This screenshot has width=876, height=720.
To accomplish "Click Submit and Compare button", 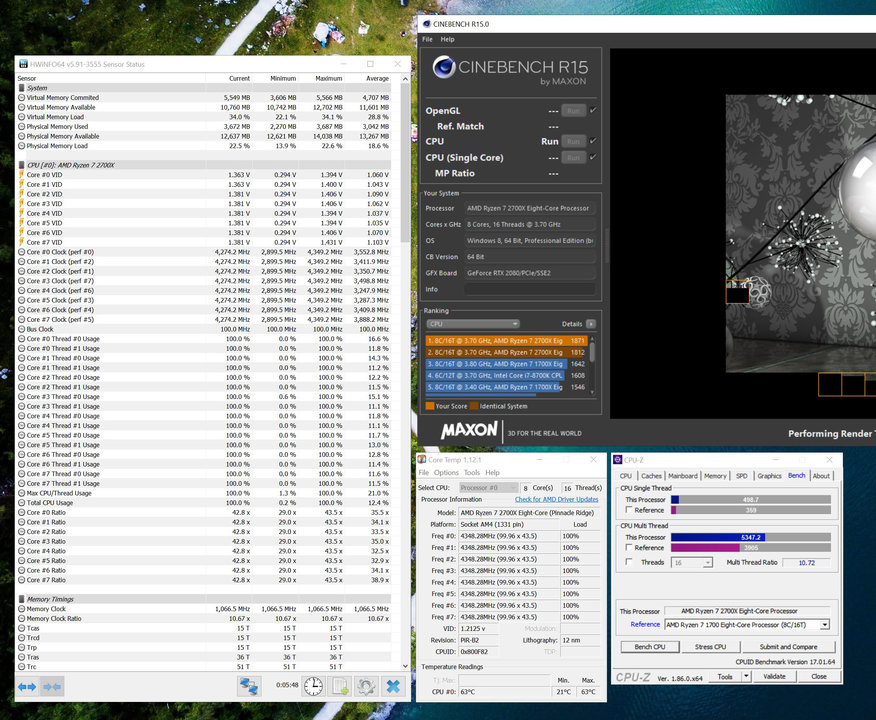I will [x=788, y=647].
